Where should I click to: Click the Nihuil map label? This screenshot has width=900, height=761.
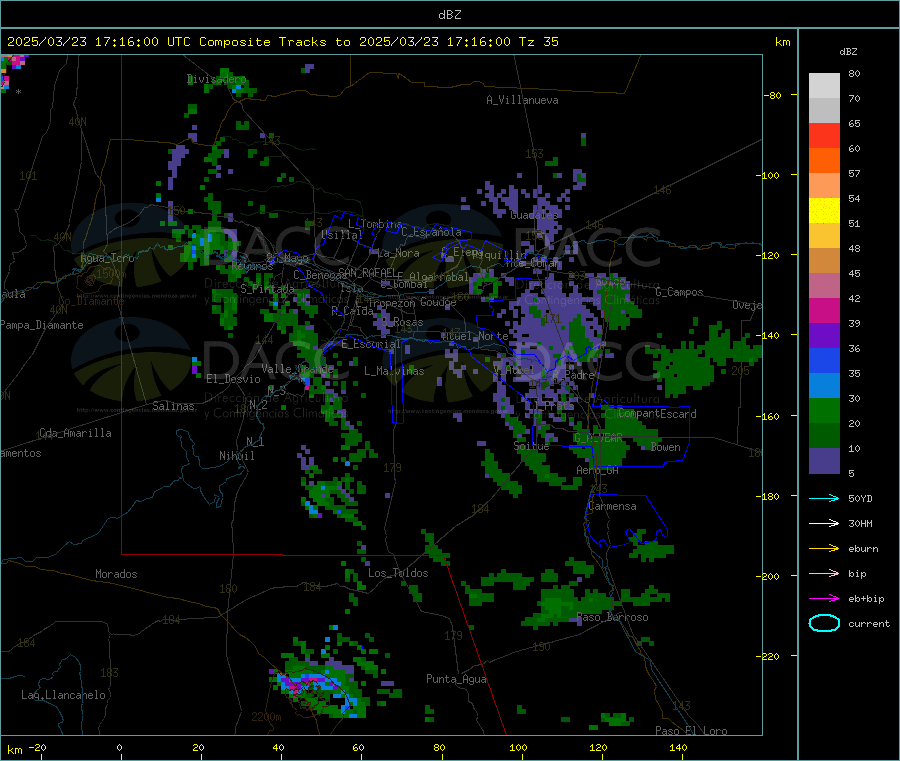click(x=236, y=456)
